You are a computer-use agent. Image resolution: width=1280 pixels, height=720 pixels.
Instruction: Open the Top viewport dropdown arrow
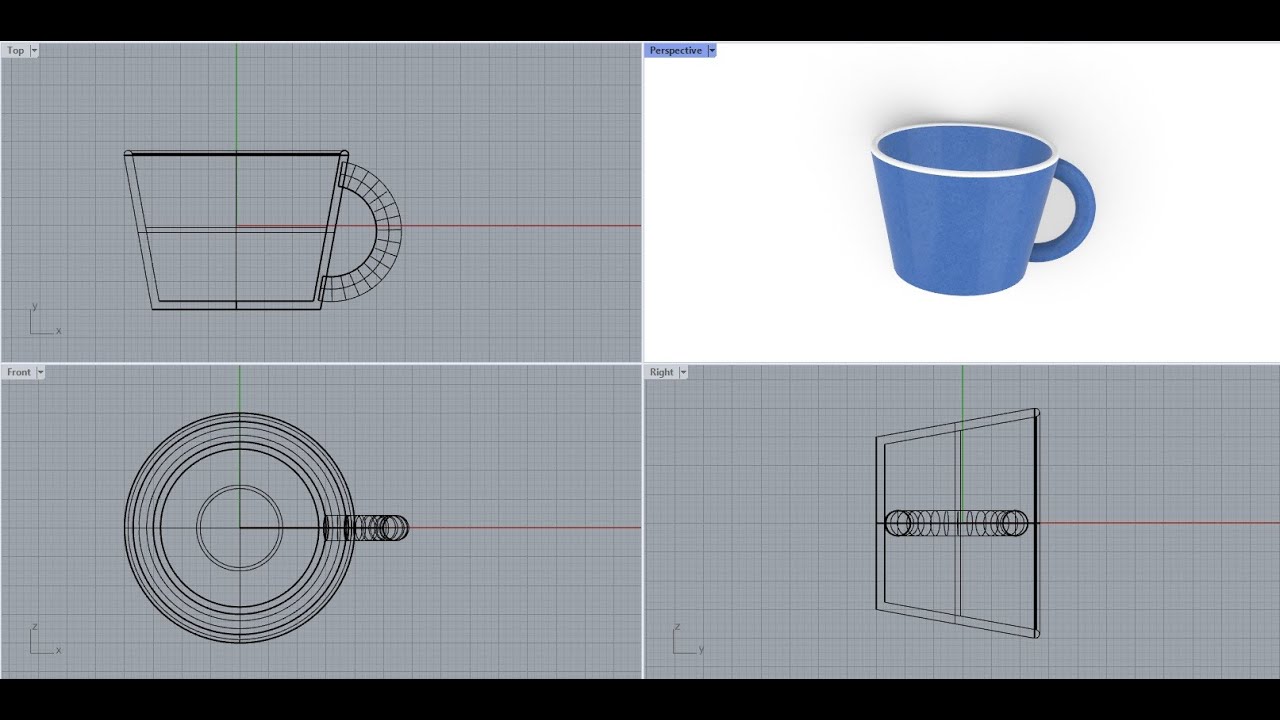[x=35, y=50]
